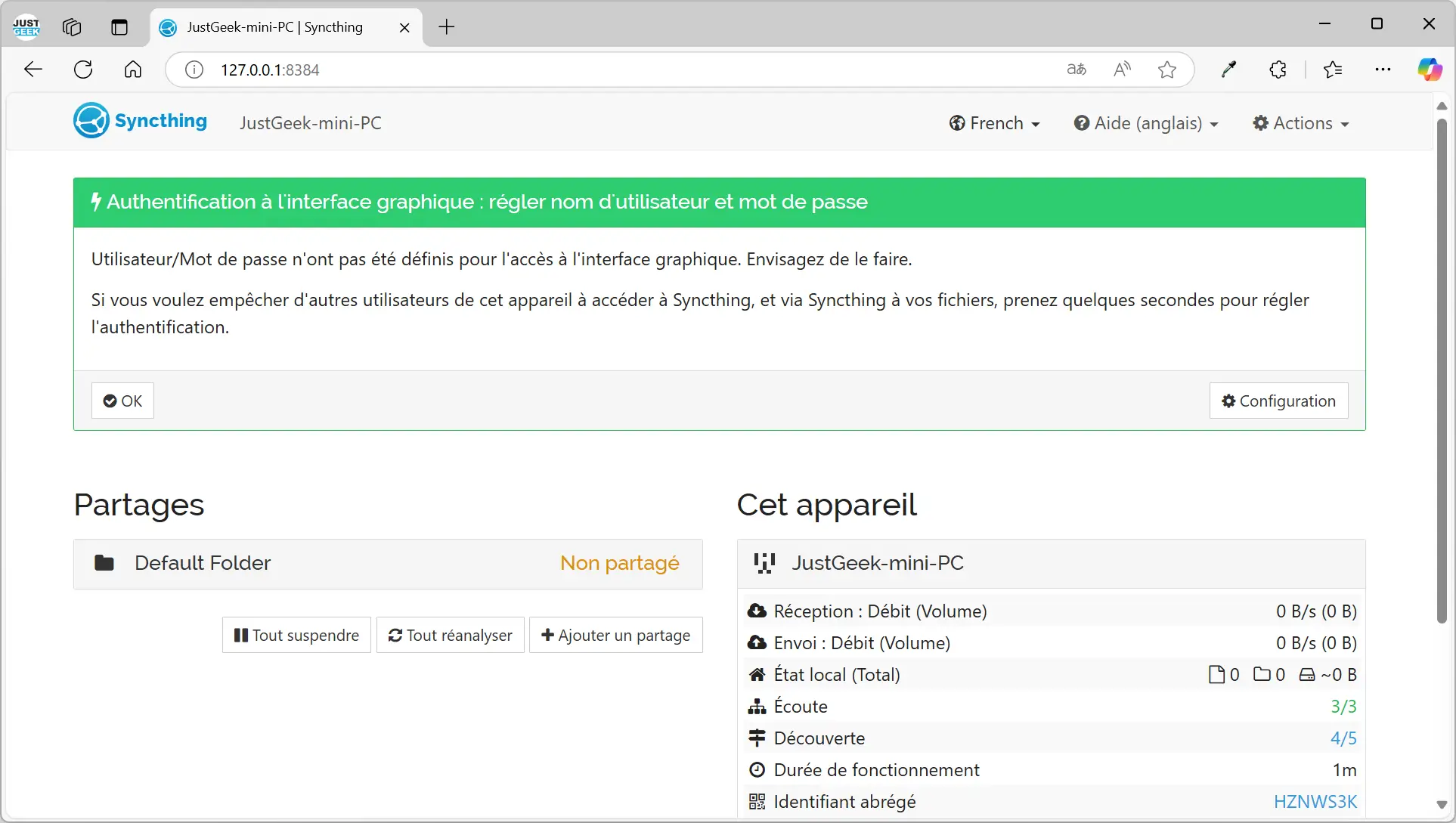Reload the page with refresh icon
Screen dimensions: 1456x823
coord(83,70)
